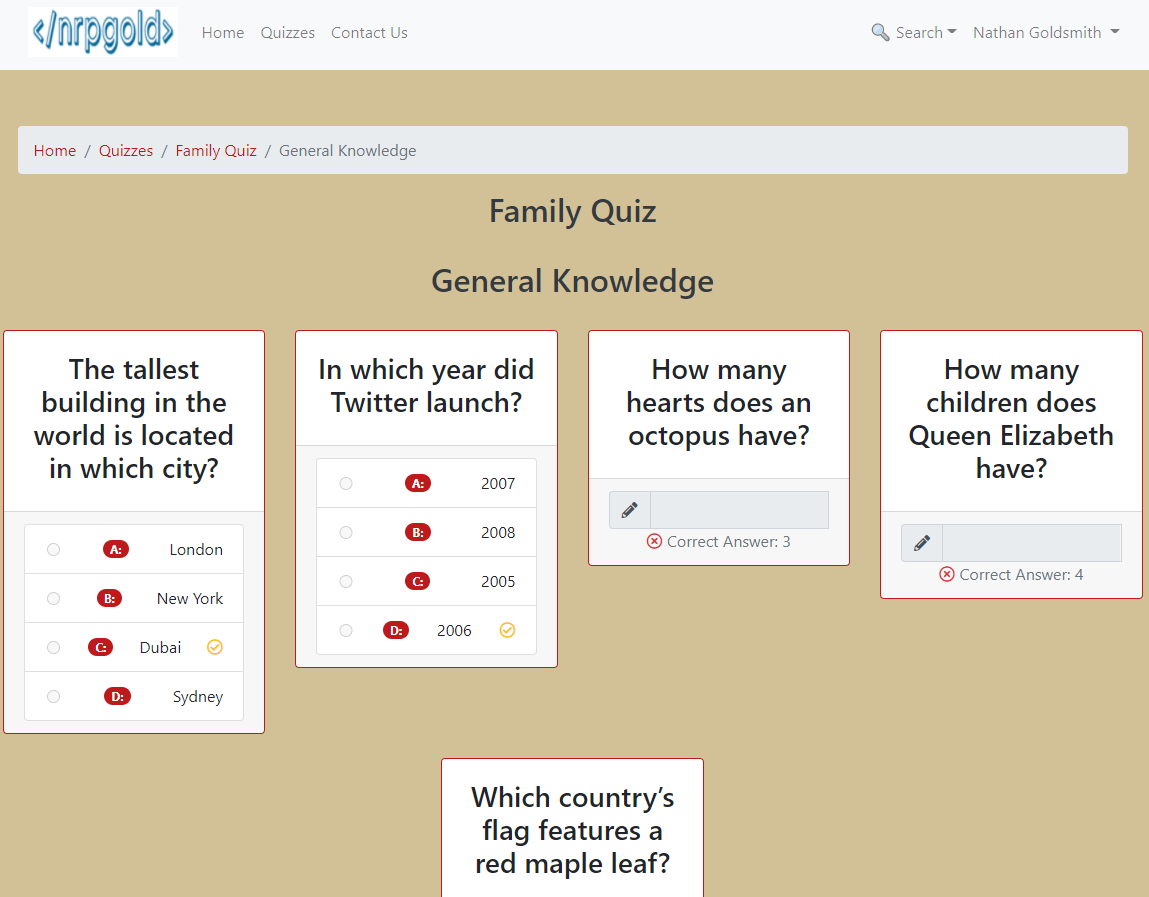Click the Sydney answer label
Screen dimensions: 1149x897
[198, 697]
